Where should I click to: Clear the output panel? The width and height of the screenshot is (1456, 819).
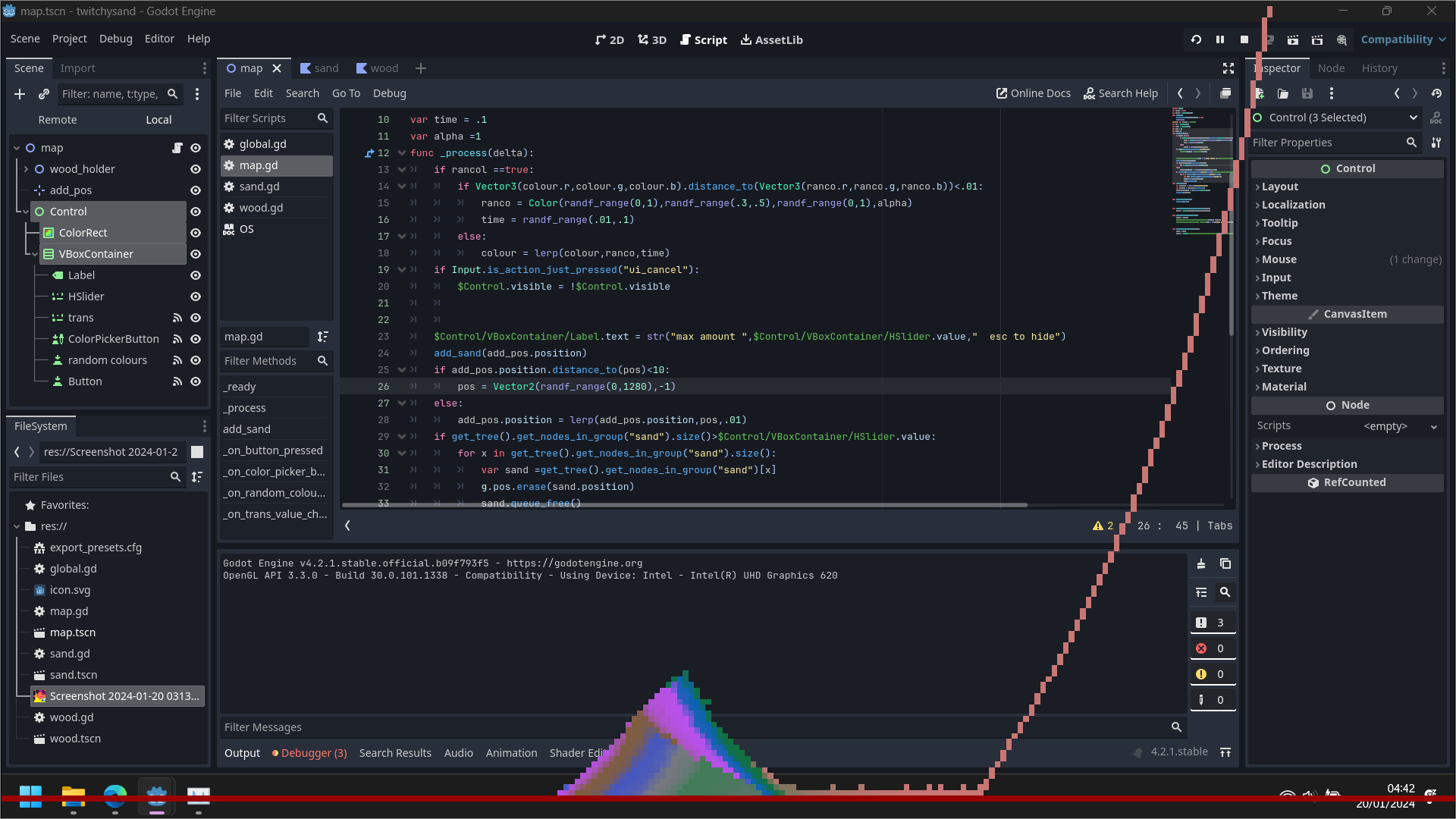point(1201,563)
